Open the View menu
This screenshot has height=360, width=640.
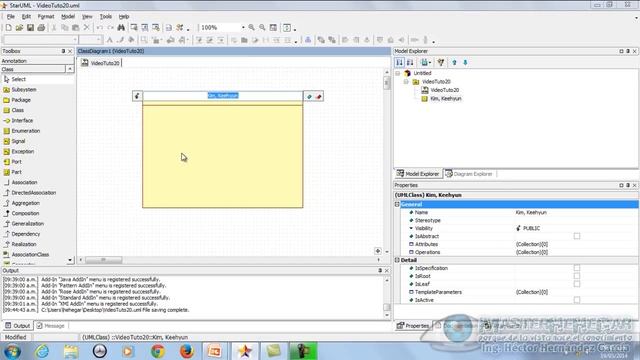click(87, 17)
